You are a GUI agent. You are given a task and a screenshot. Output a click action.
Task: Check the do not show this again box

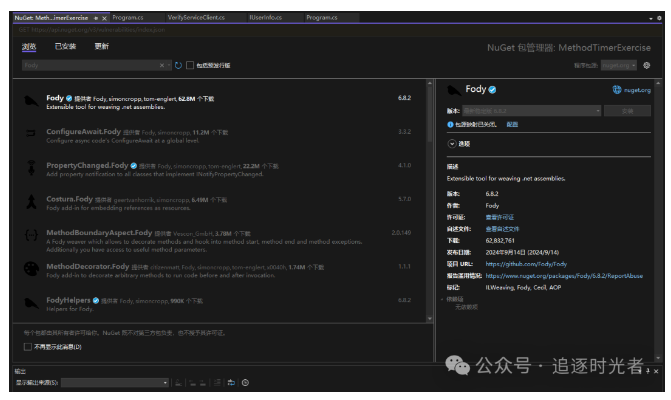28,347
